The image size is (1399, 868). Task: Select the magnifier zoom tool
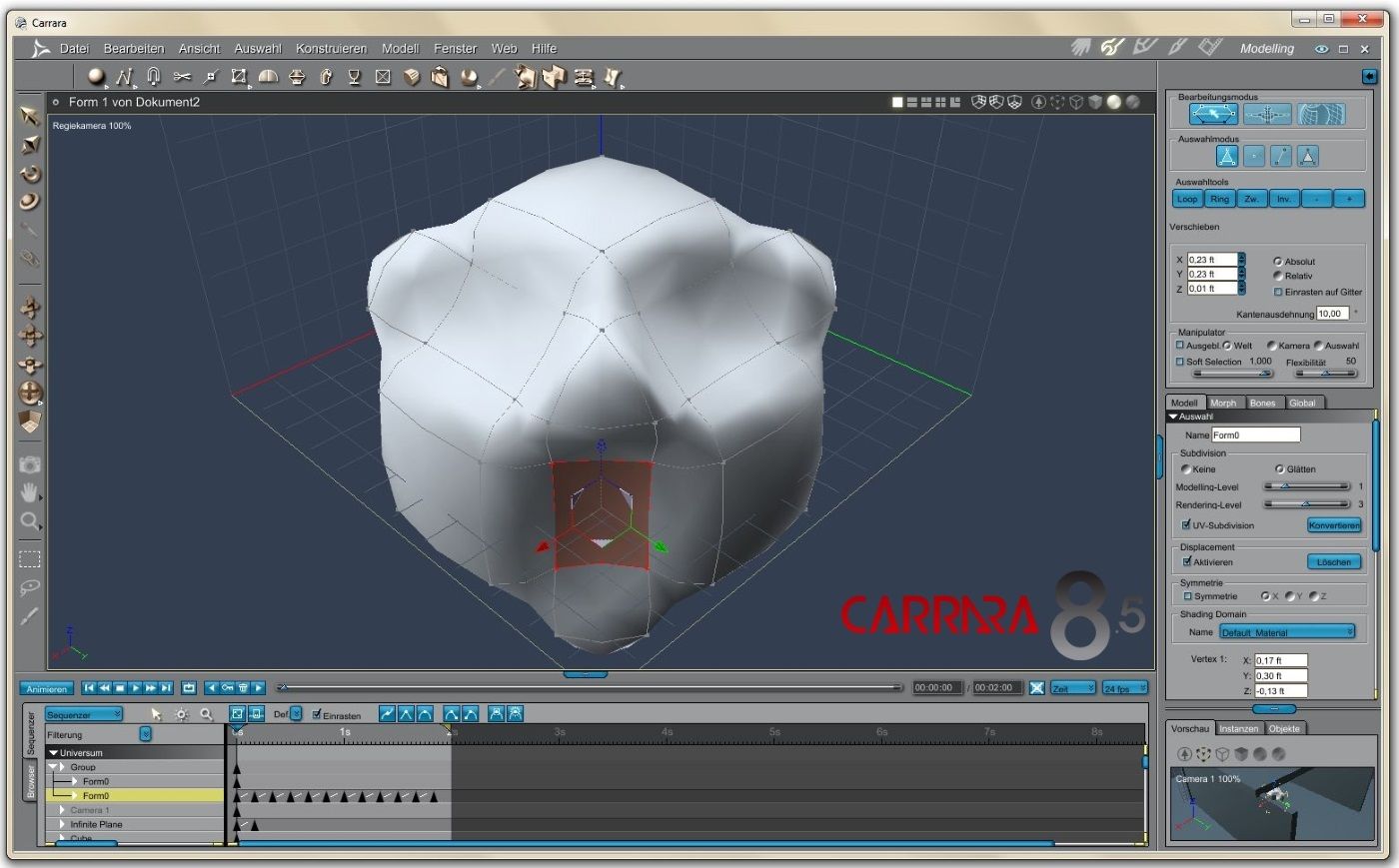pyautogui.click(x=30, y=520)
